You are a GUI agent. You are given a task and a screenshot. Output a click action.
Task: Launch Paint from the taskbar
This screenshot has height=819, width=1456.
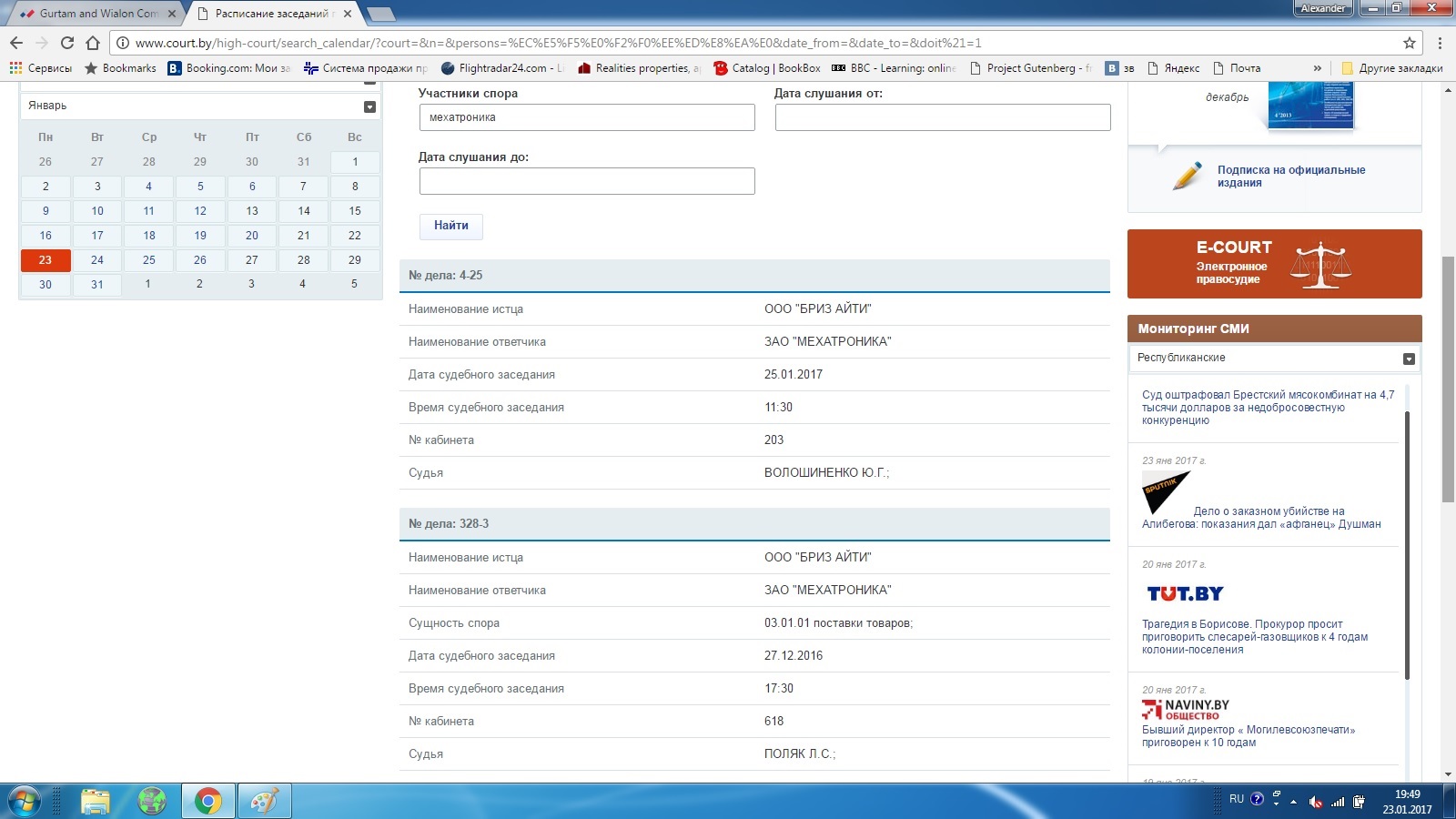264,801
